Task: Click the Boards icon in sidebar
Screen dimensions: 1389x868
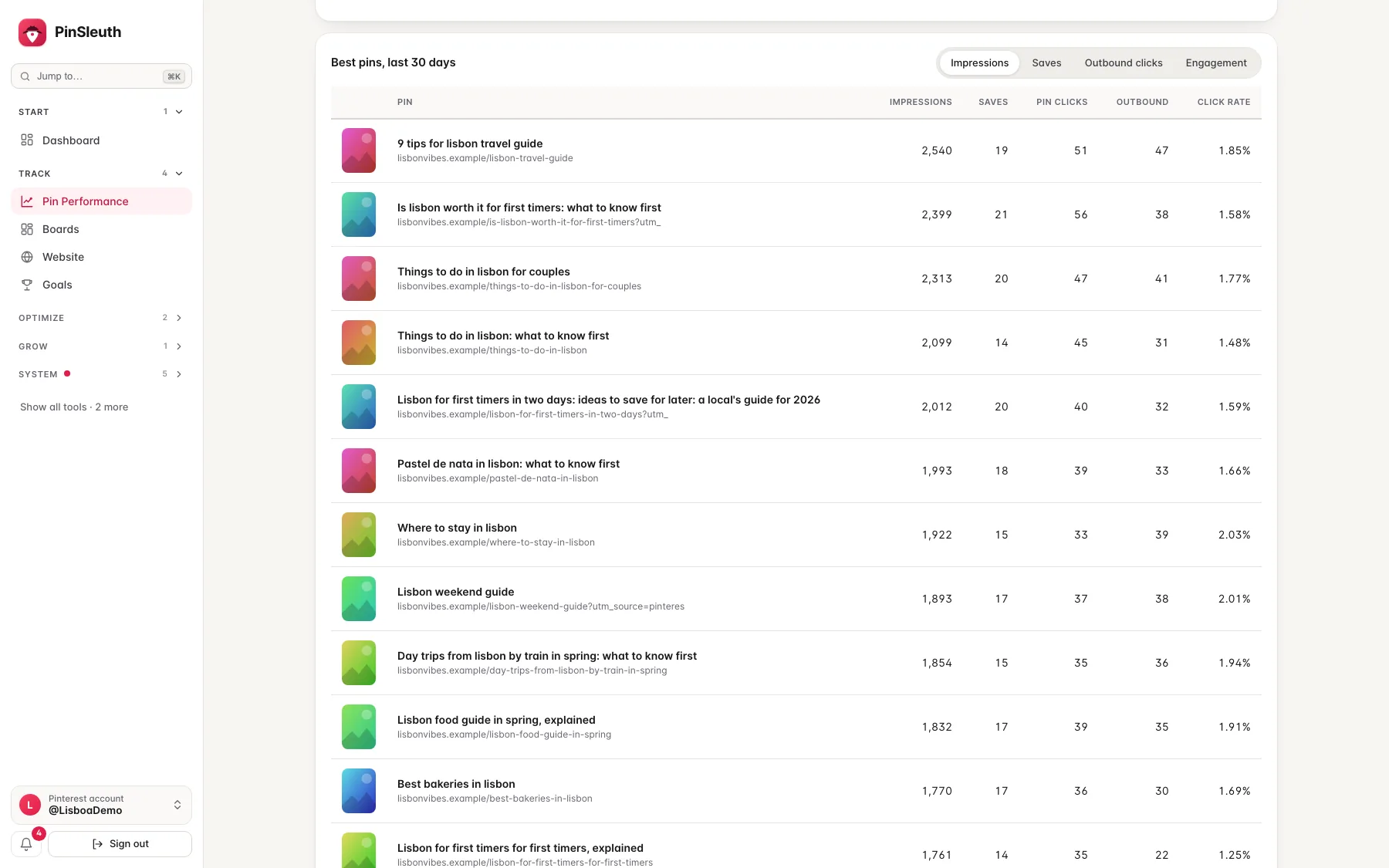Action: 27,229
